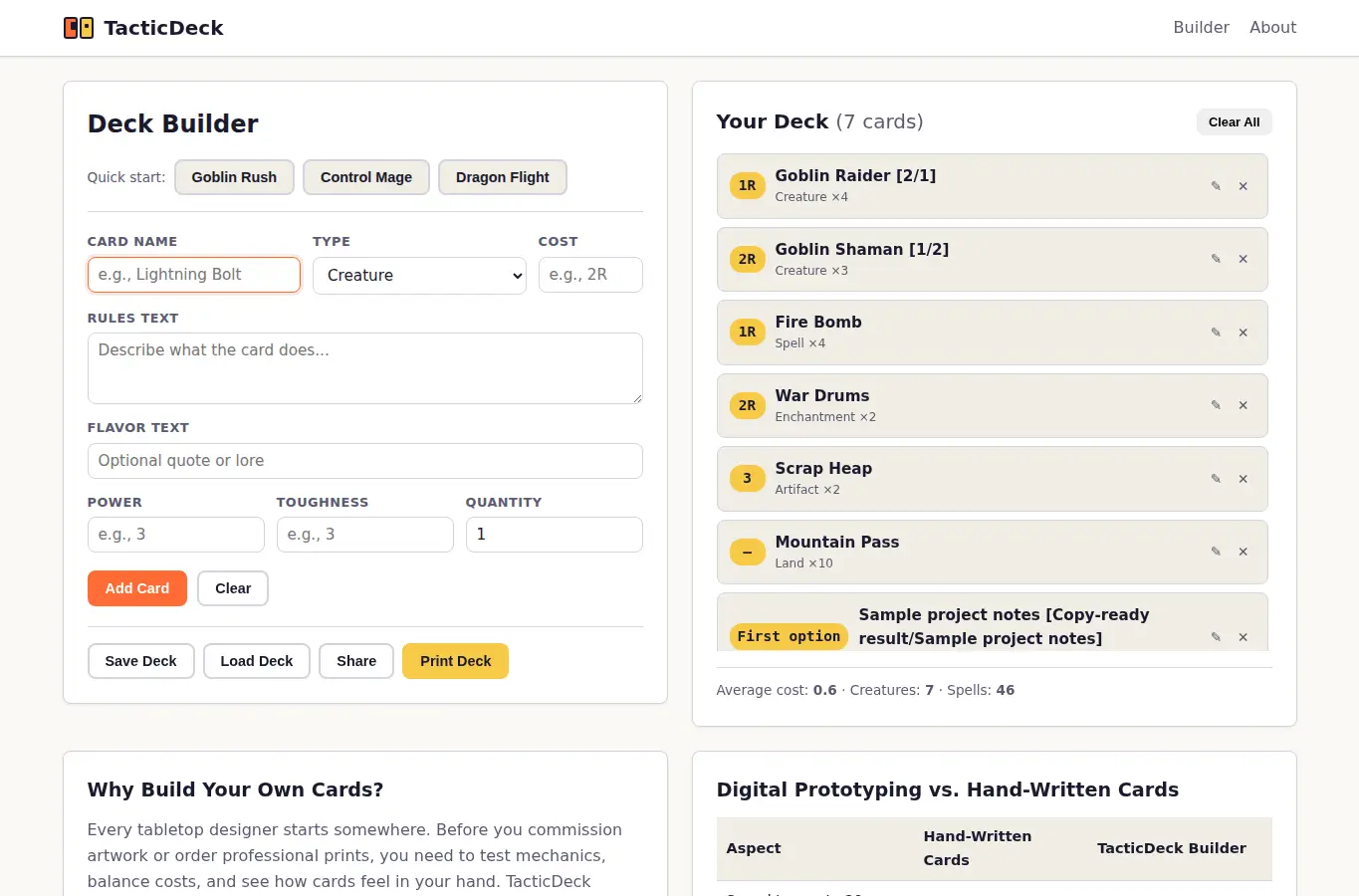This screenshot has width=1359, height=896.
Task: Click the Mountain Pass card name
Action: click(837, 543)
